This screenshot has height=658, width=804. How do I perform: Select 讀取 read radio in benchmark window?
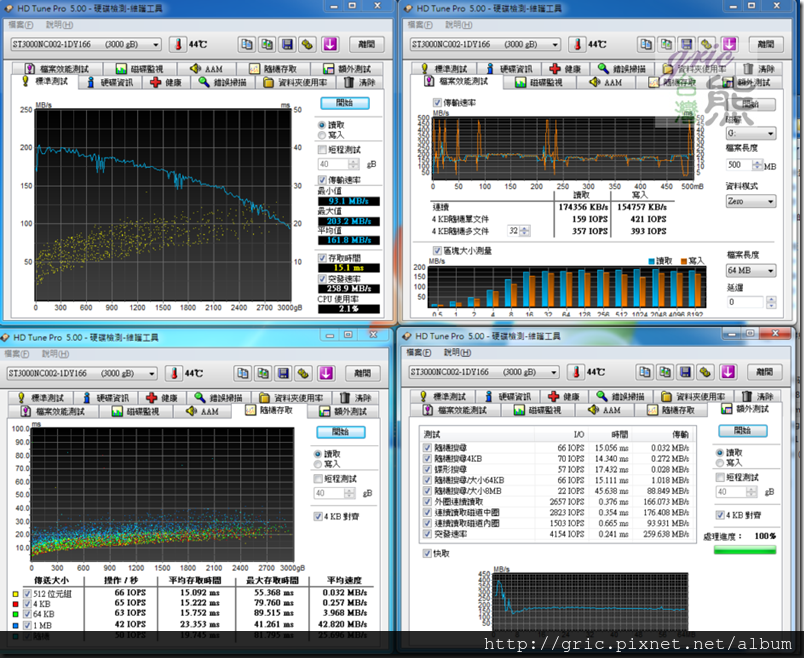(322, 125)
